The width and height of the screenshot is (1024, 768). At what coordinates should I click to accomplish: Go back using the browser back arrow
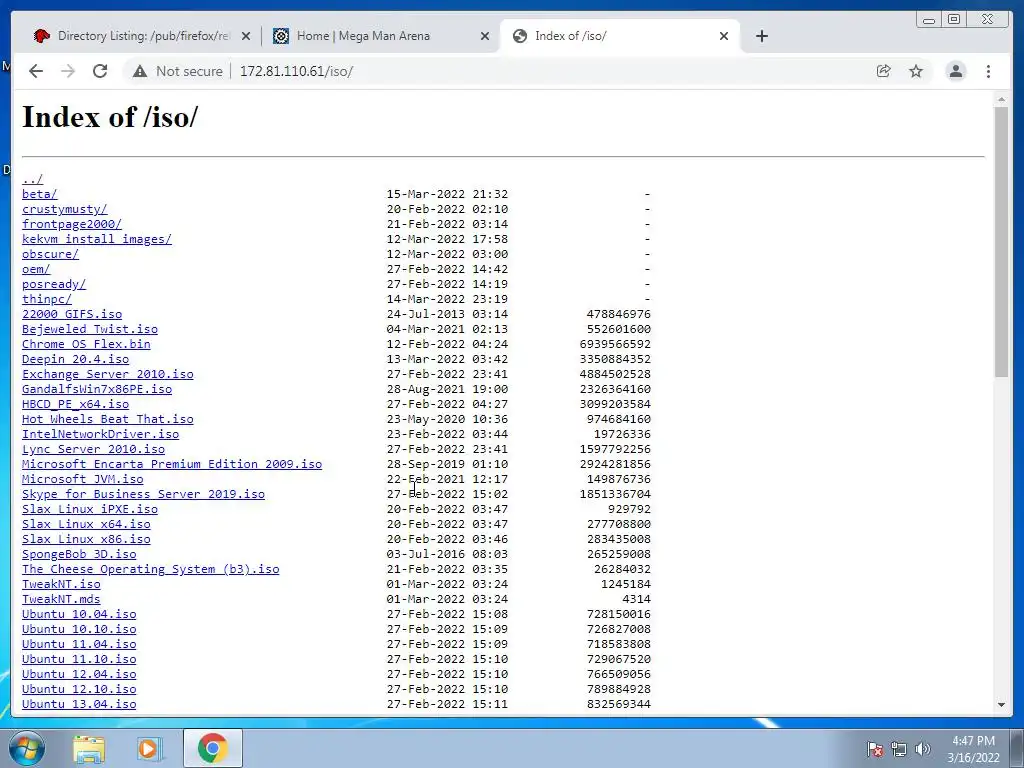[x=36, y=71]
